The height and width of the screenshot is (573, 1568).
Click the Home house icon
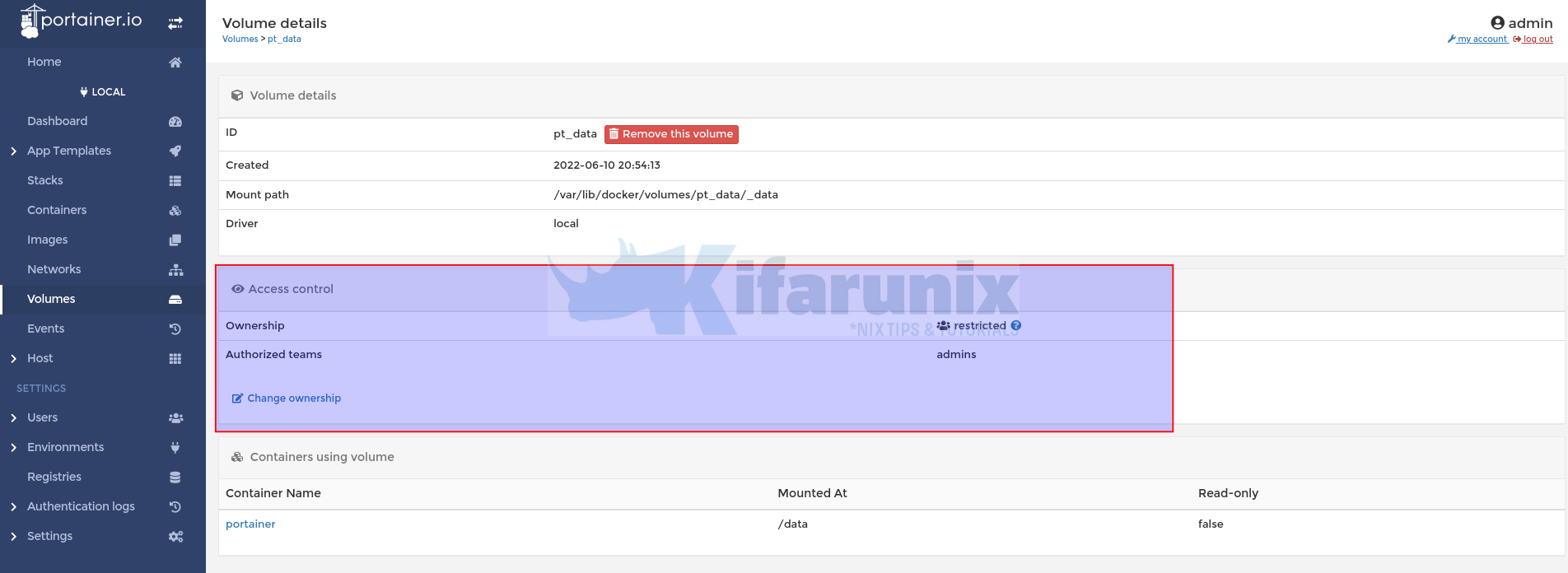click(175, 63)
